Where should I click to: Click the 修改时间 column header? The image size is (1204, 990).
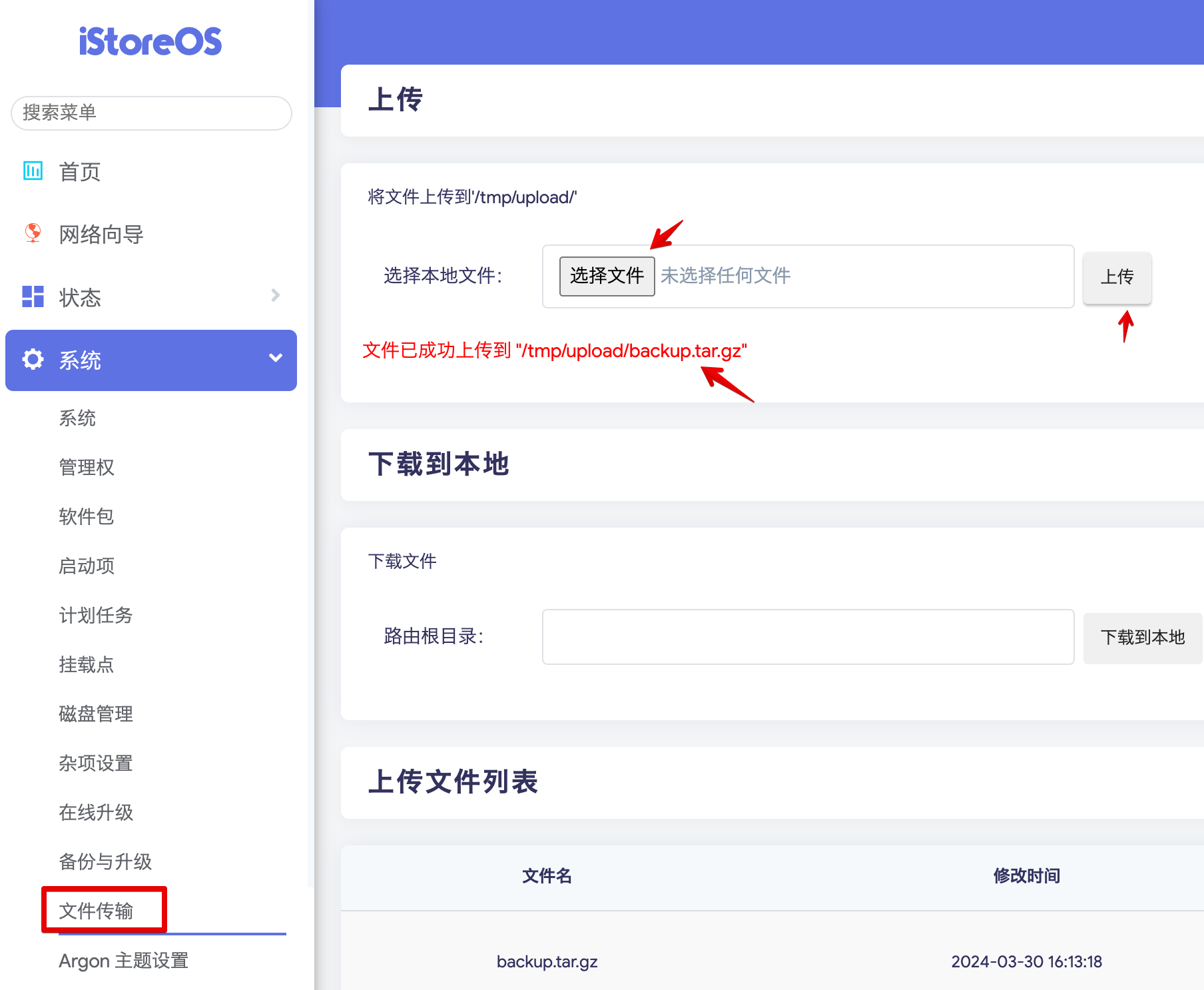1026,876
